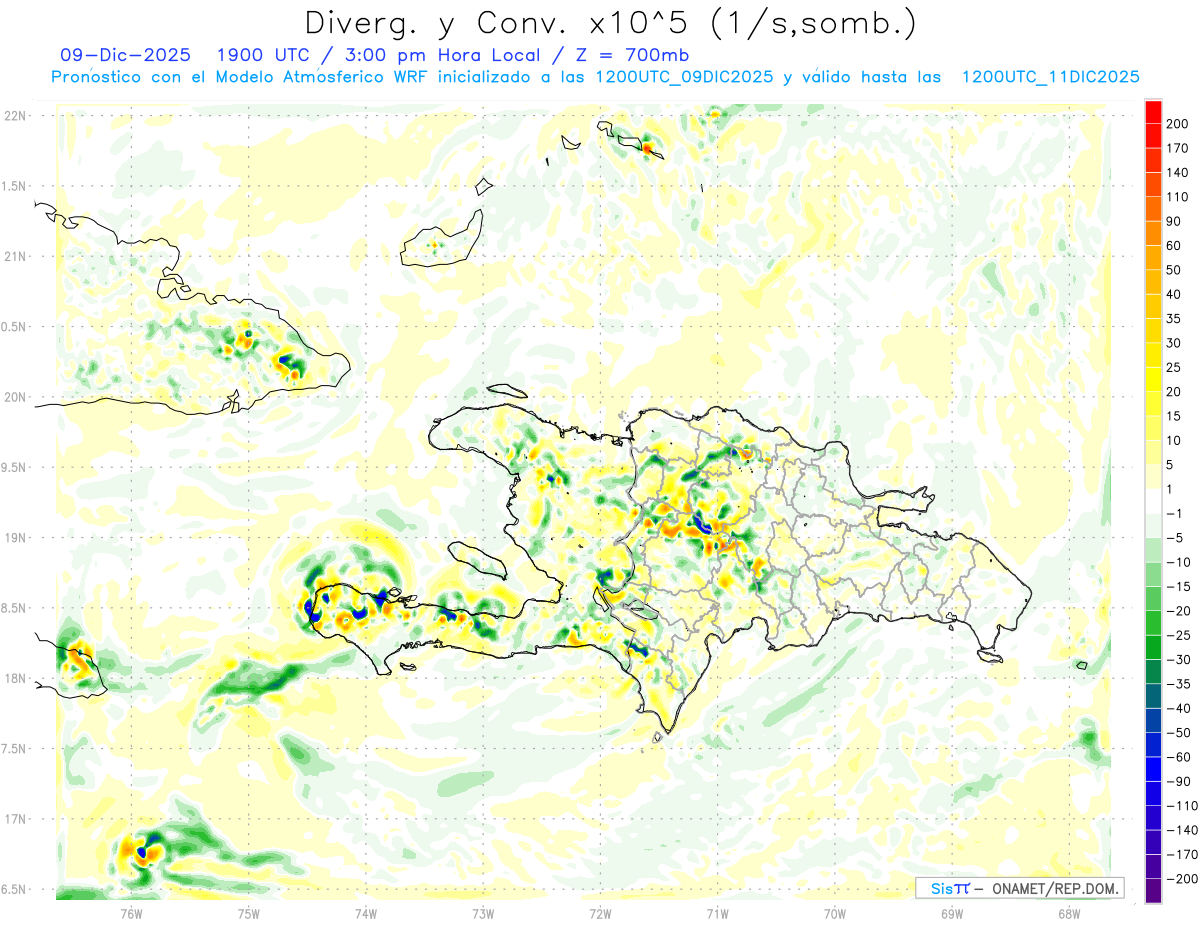The height and width of the screenshot is (927, 1200).
Task: Click the positive "110" color scale value
Action: [x=1177, y=197]
